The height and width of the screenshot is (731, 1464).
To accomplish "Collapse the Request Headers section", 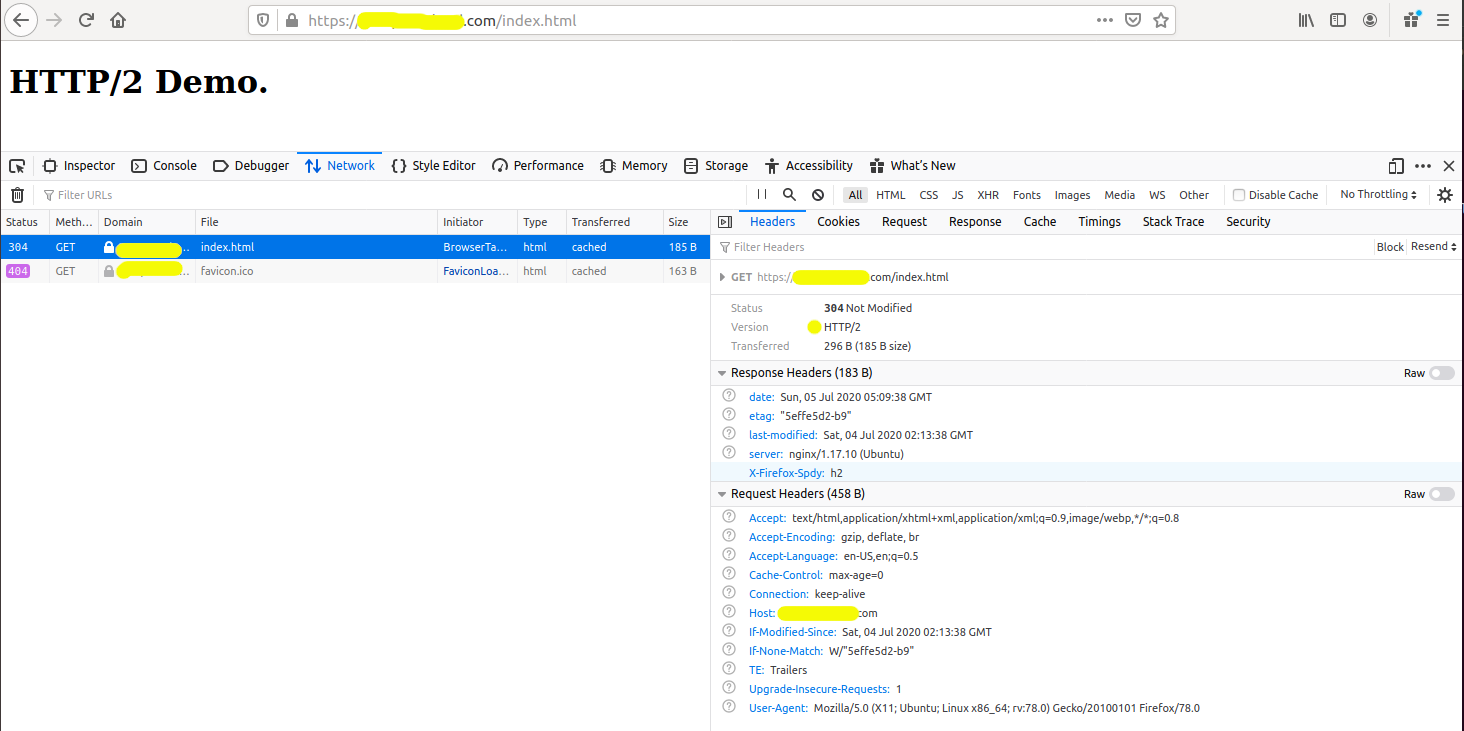I will (x=722, y=494).
